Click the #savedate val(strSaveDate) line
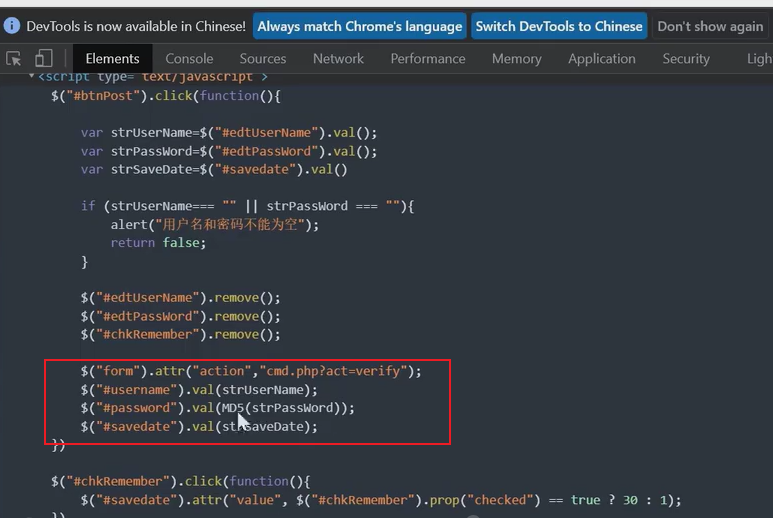This screenshot has width=773, height=518. [199, 426]
